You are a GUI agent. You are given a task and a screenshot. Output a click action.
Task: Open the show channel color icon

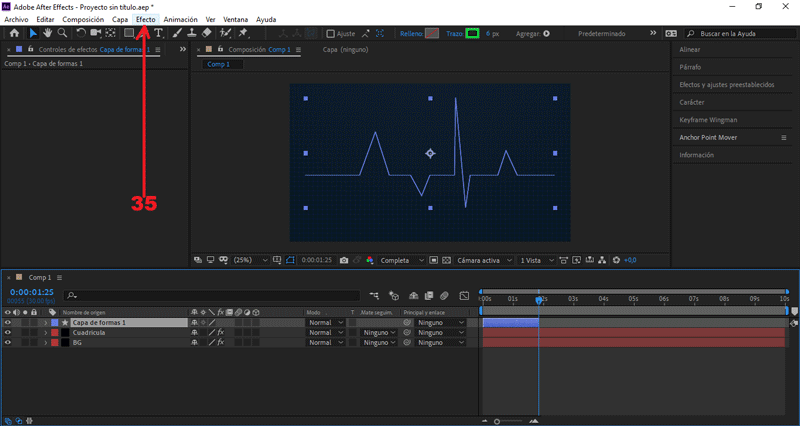(370, 260)
